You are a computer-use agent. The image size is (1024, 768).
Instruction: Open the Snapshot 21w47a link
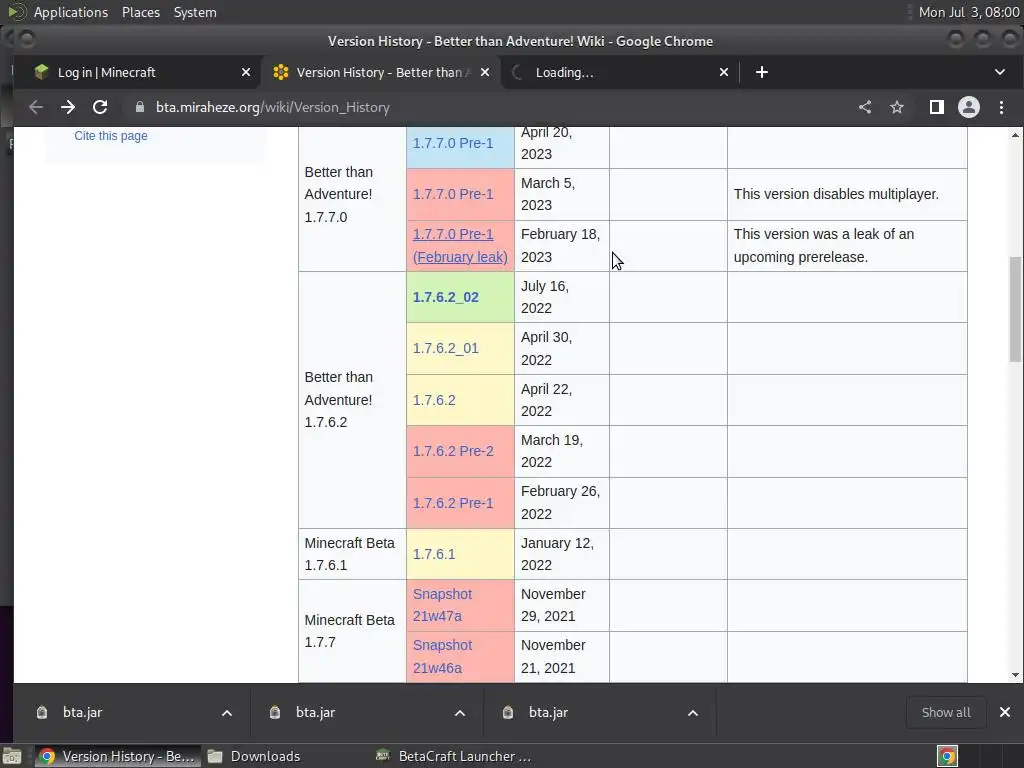tap(442, 605)
